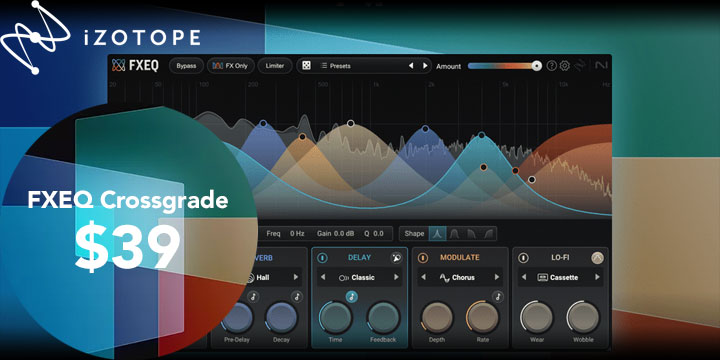Screen dimensions: 720x360
Task: Toggle the Lo-Fi module power button
Action: (523, 258)
